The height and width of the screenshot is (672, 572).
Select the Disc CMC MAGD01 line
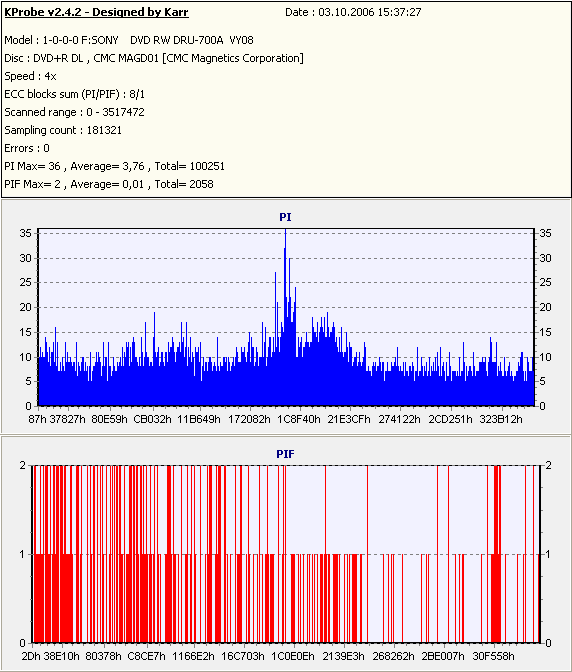tap(154, 58)
